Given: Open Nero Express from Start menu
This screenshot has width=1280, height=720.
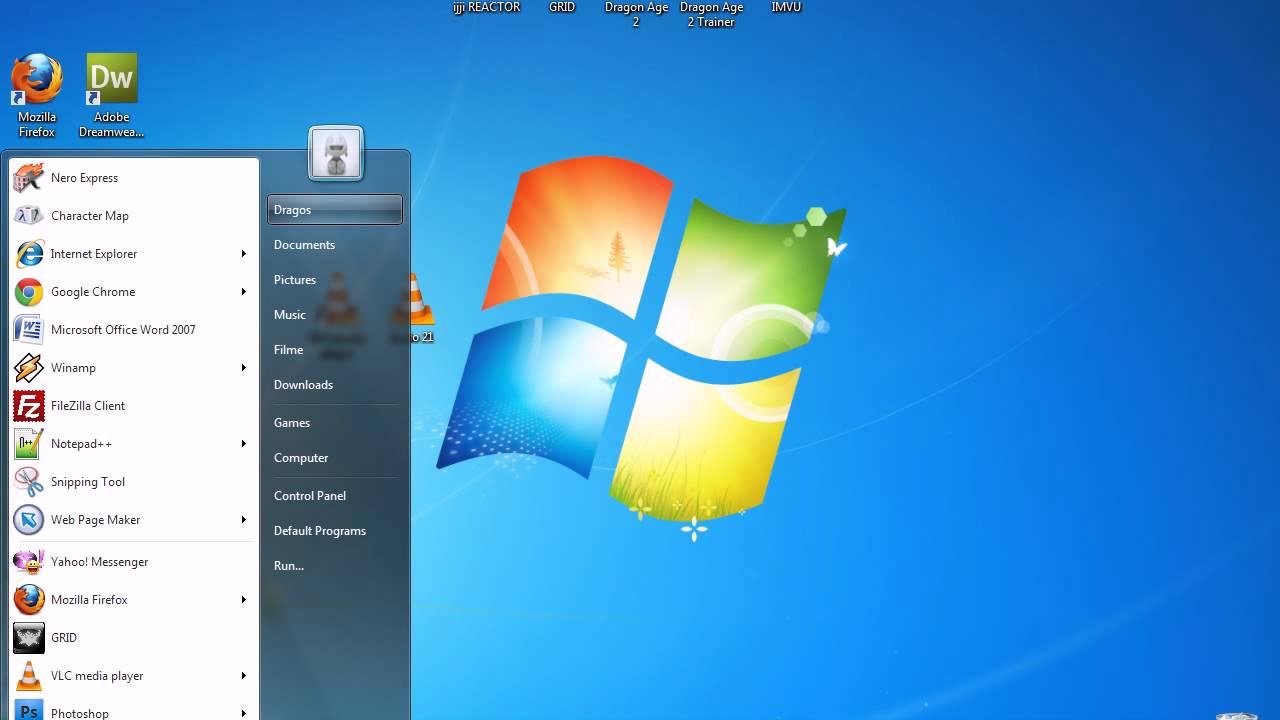Looking at the screenshot, I should coord(133,178).
